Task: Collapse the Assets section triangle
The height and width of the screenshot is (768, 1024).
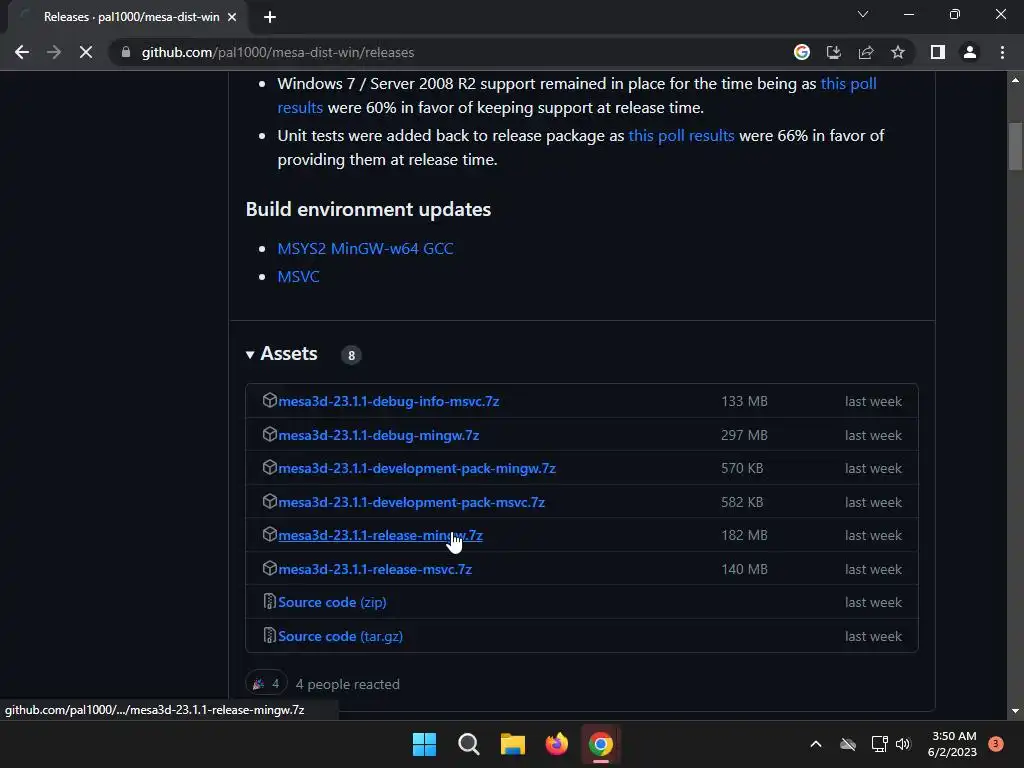Action: (249, 355)
